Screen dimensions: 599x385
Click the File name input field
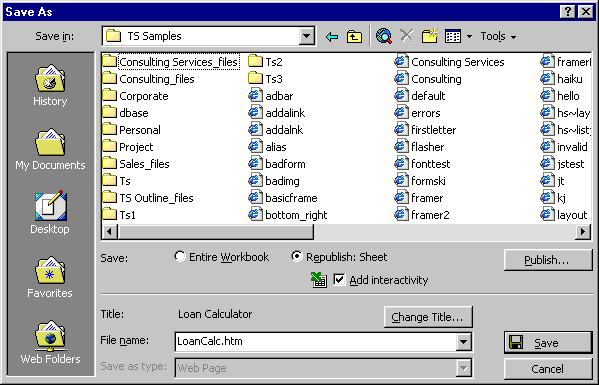(316, 342)
